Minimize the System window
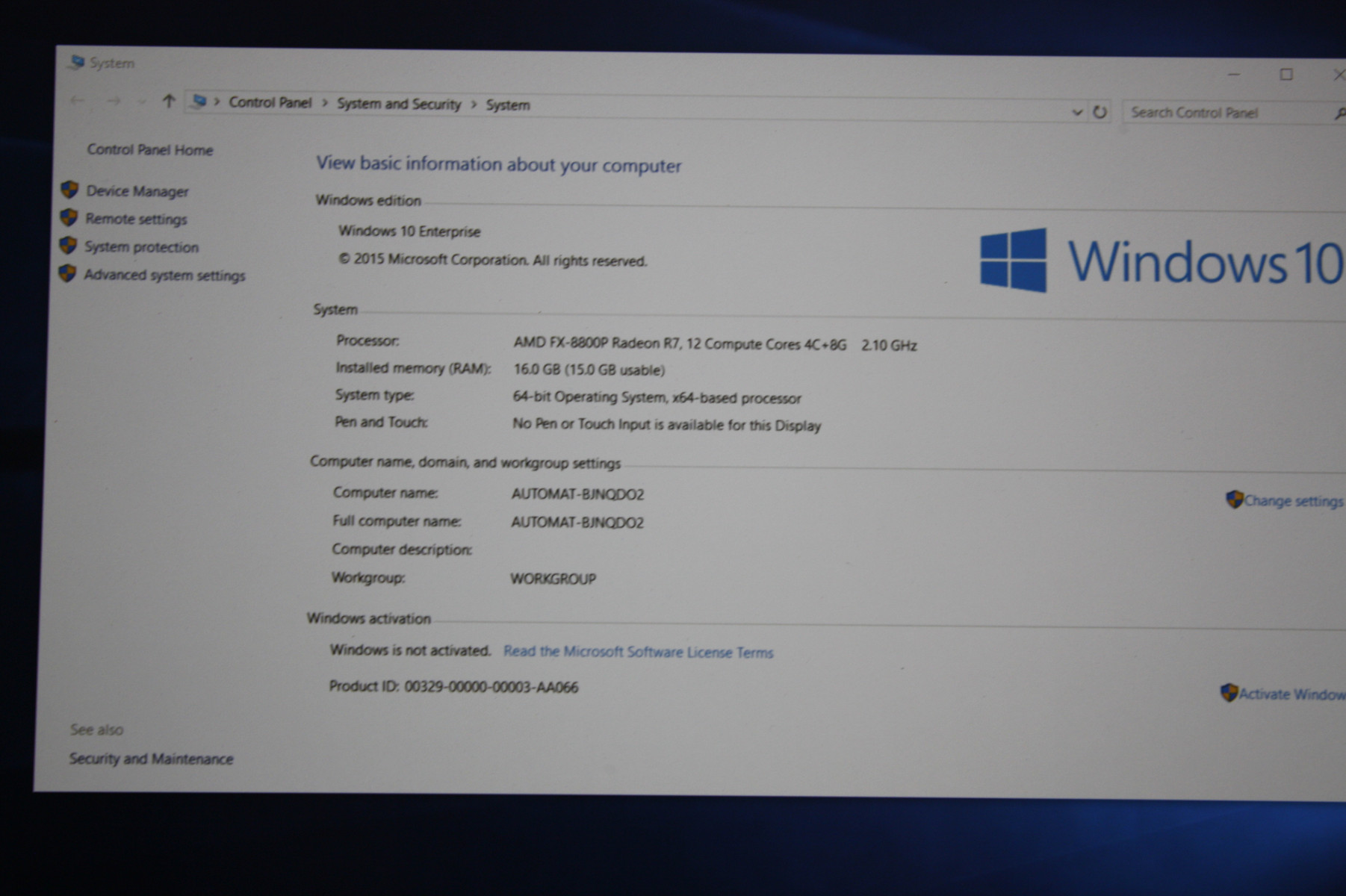Viewport: 1346px width, 896px height. pos(1234,74)
